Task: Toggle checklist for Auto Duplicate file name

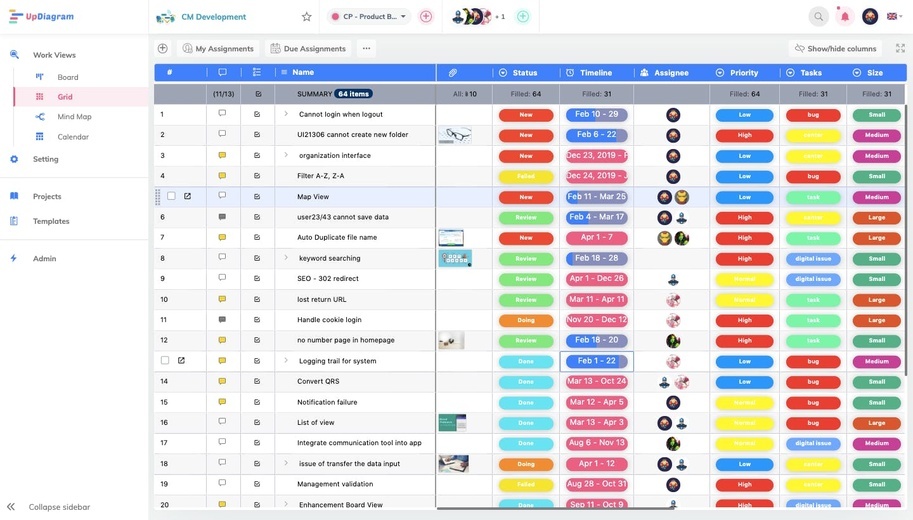Action: pyautogui.click(x=257, y=238)
